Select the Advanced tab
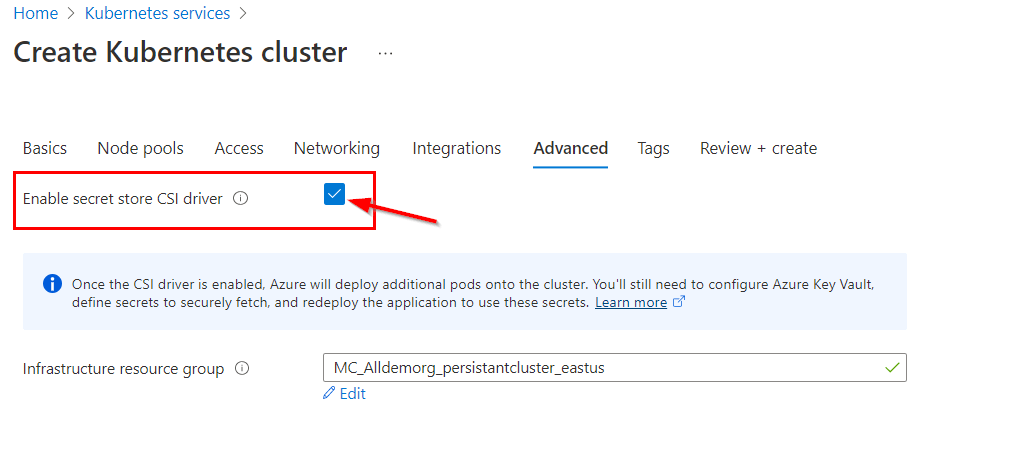The width and height of the screenshot is (1030, 450). (x=570, y=148)
